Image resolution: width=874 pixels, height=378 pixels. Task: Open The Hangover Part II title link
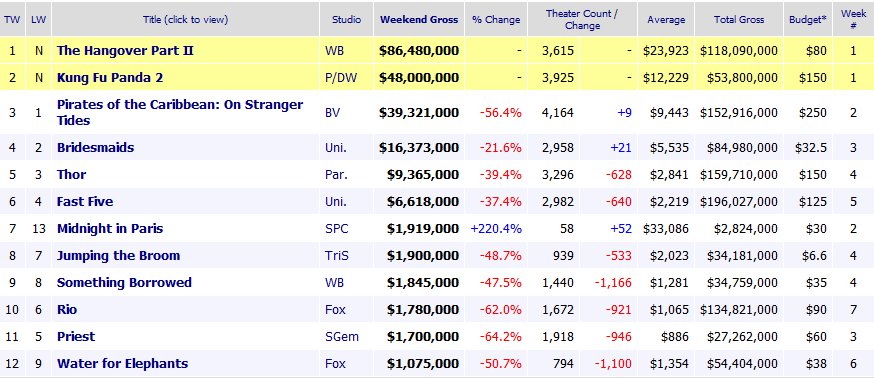point(125,51)
